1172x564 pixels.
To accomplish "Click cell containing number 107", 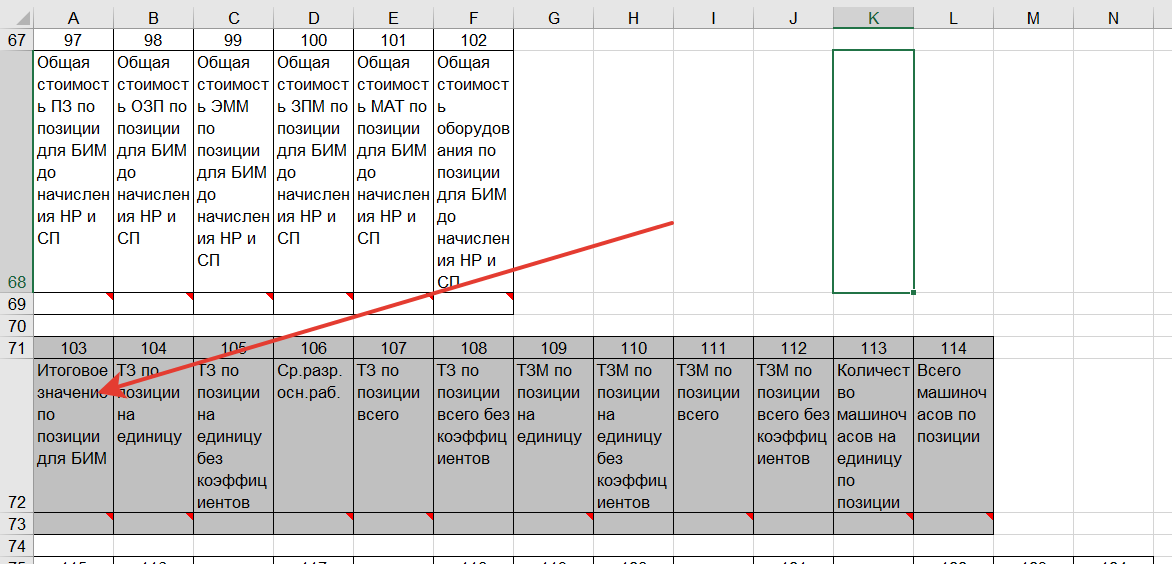I will 393,348.
